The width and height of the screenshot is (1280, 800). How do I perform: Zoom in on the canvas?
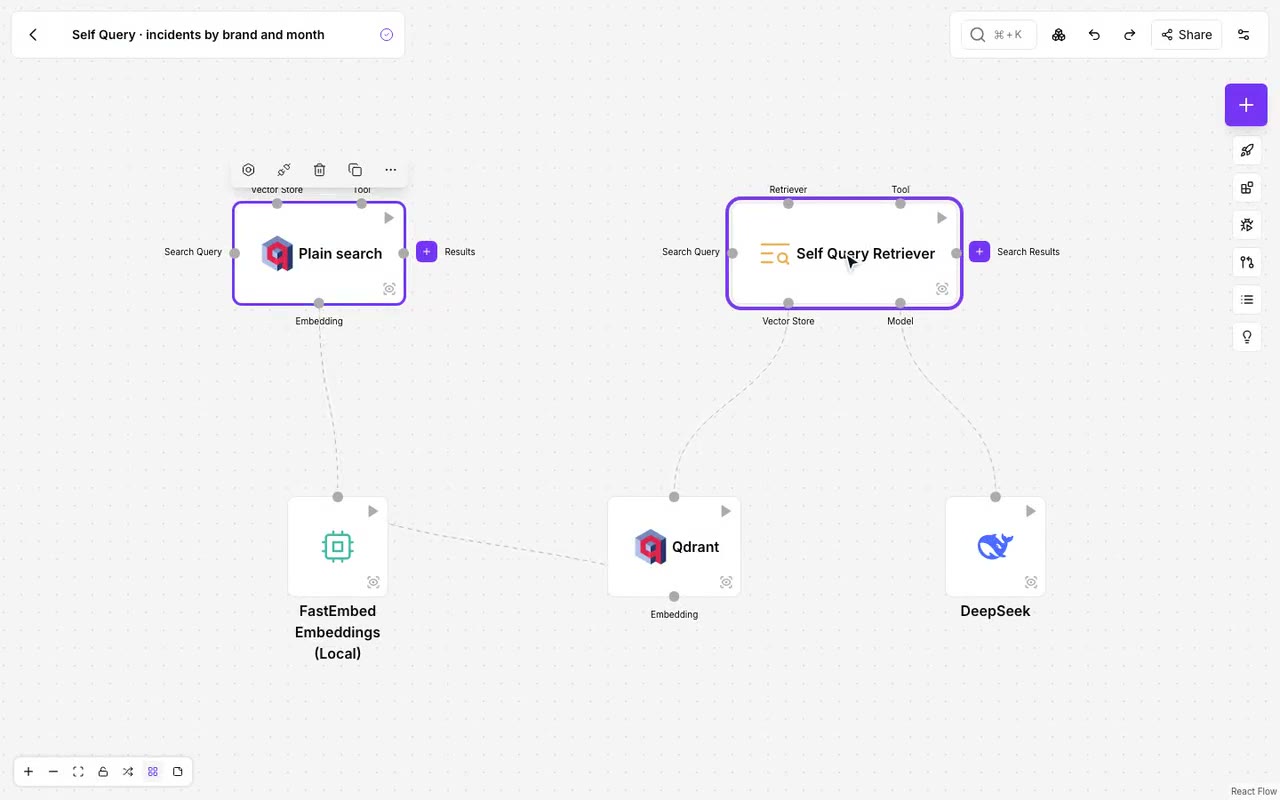pyautogui.click(x=28, y=772)
